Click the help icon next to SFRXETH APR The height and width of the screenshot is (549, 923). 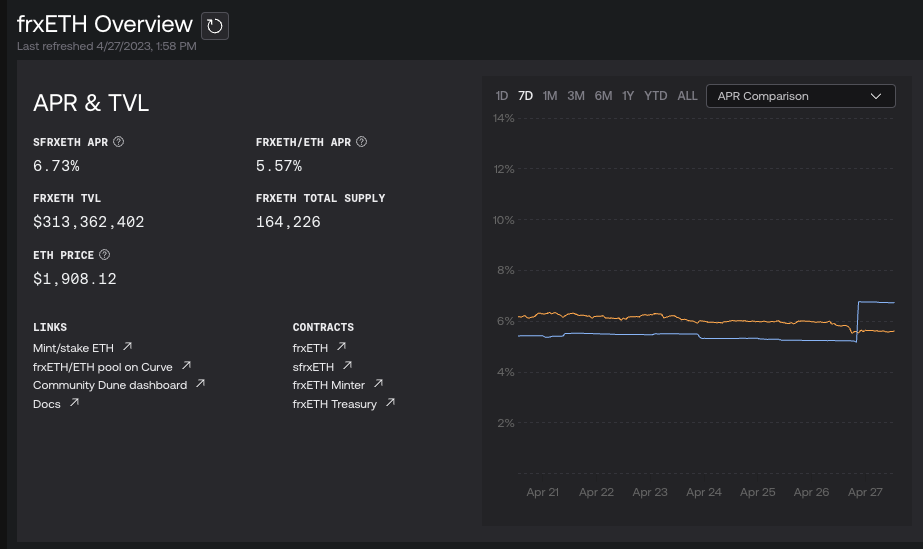[x=119, y=142]
